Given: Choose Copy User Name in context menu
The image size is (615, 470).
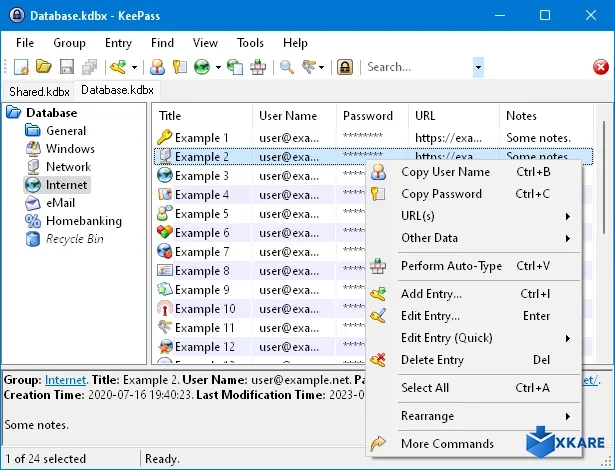Looking at the screenshot, I should 473,172.
